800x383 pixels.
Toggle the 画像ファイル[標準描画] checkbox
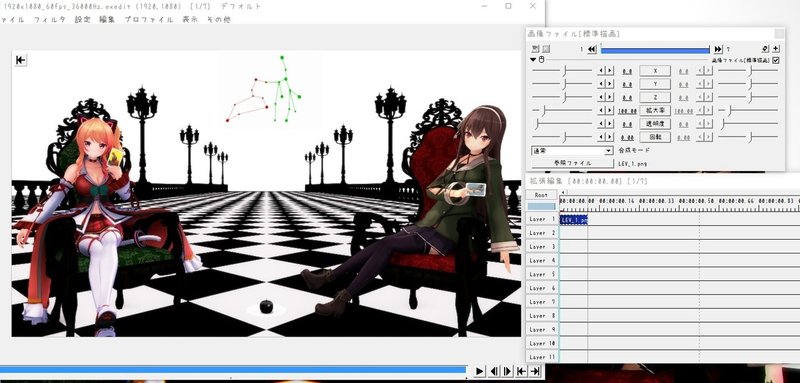(776, 60)
